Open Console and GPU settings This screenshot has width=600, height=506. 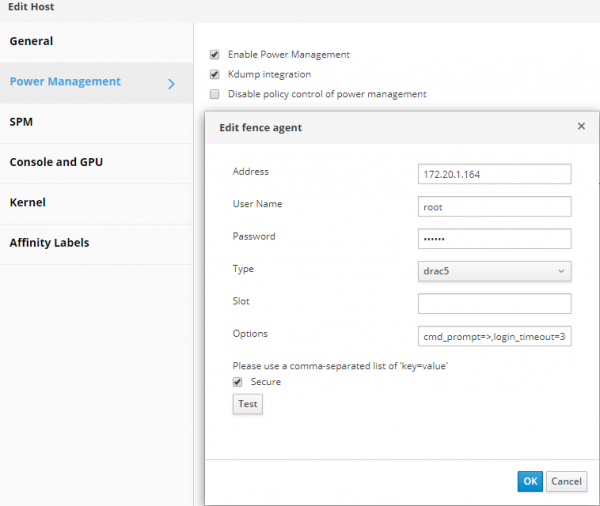point(56,162)
